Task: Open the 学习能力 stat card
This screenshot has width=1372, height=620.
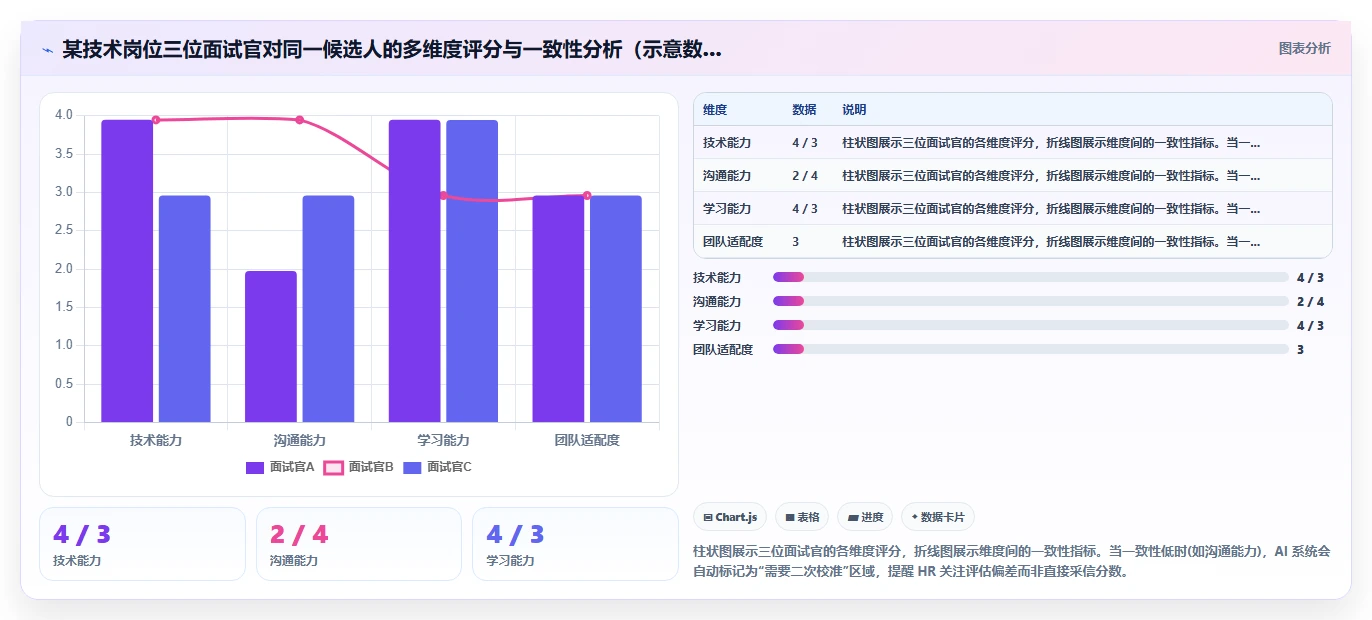Action: (x=575, y=544)
